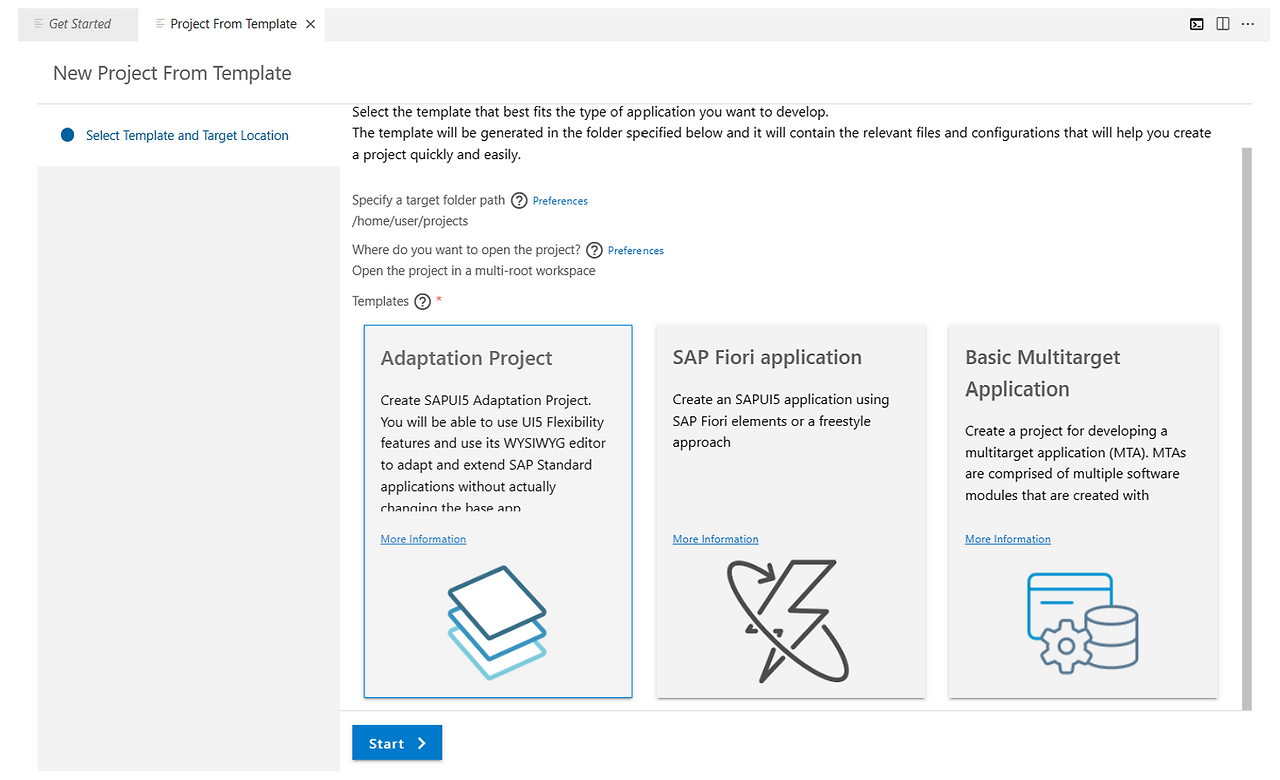
Task: Select the Project From Template tab
Action: (232, 24)
